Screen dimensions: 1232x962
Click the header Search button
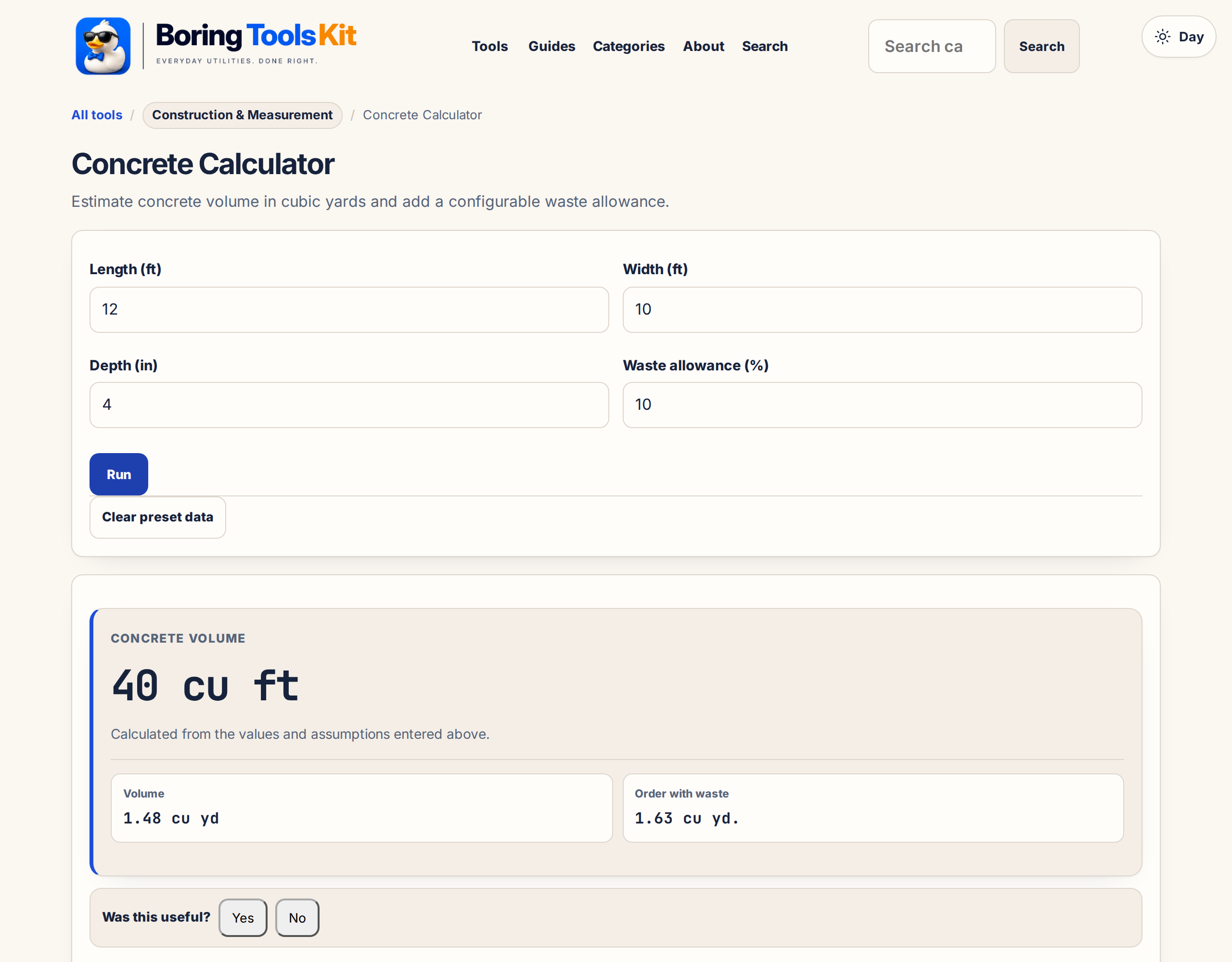(x=1041, y=46)
